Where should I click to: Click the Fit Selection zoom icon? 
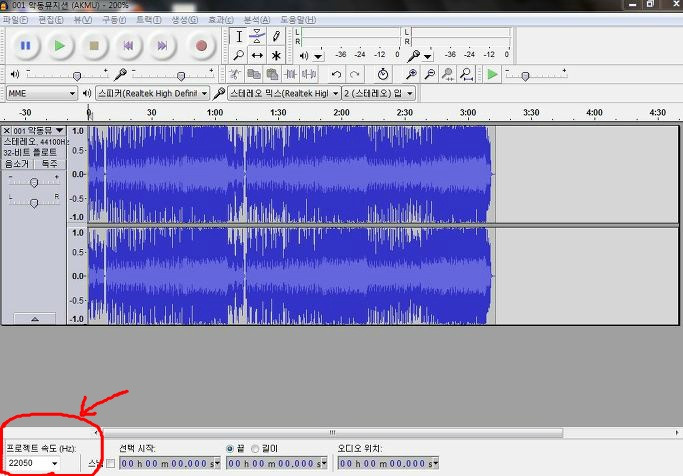(x=448, y=74)
